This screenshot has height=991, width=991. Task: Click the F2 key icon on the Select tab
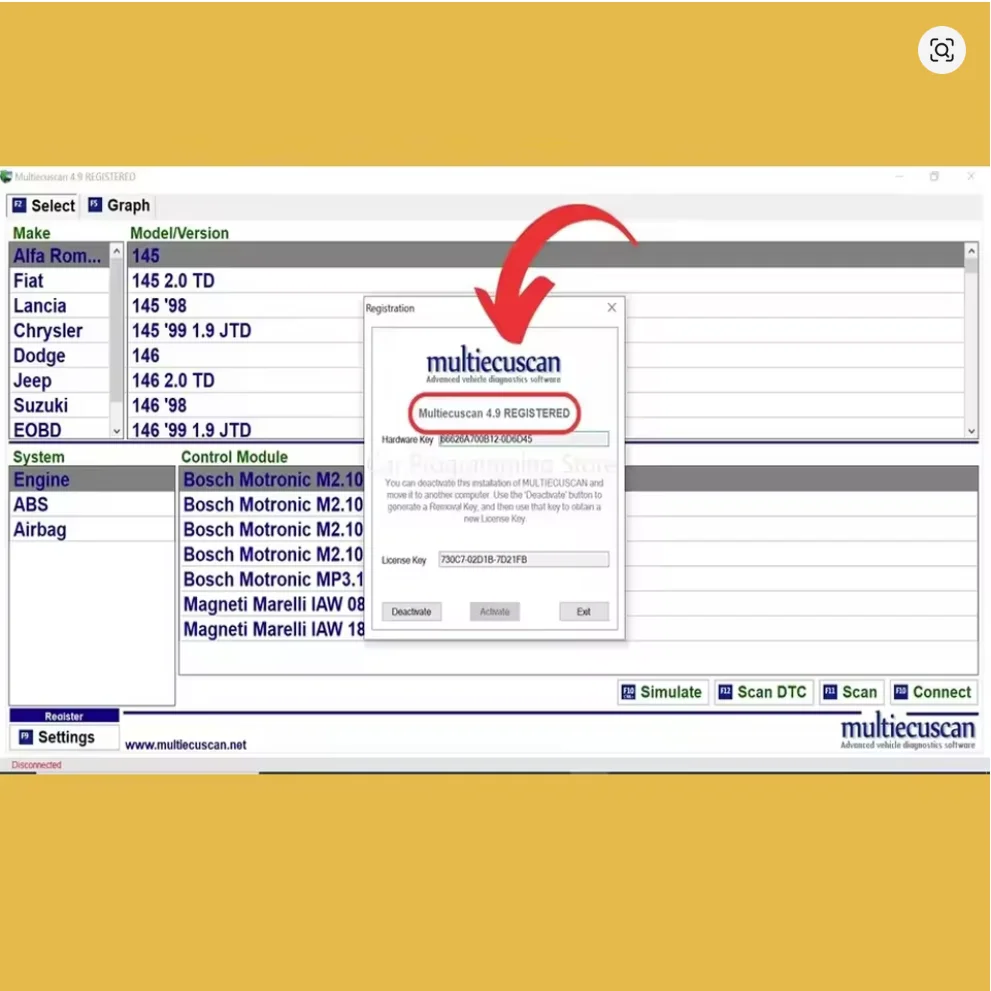pos(20,205)
